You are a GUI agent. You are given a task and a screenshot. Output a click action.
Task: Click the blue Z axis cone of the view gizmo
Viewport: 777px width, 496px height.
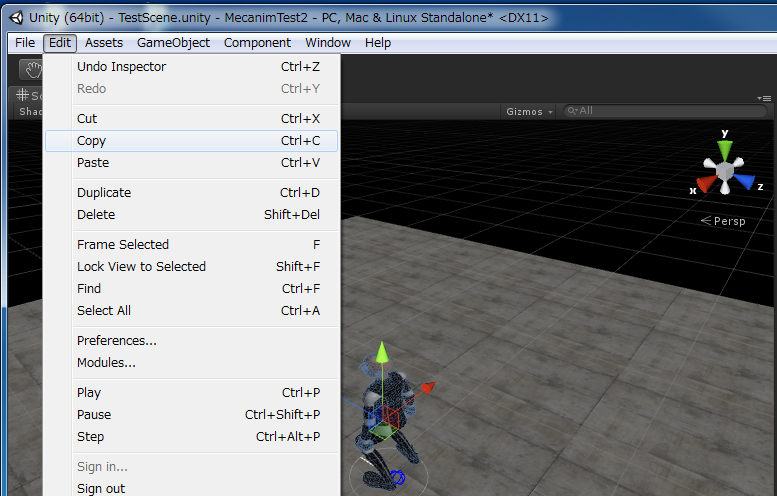[x=745, y=181]
